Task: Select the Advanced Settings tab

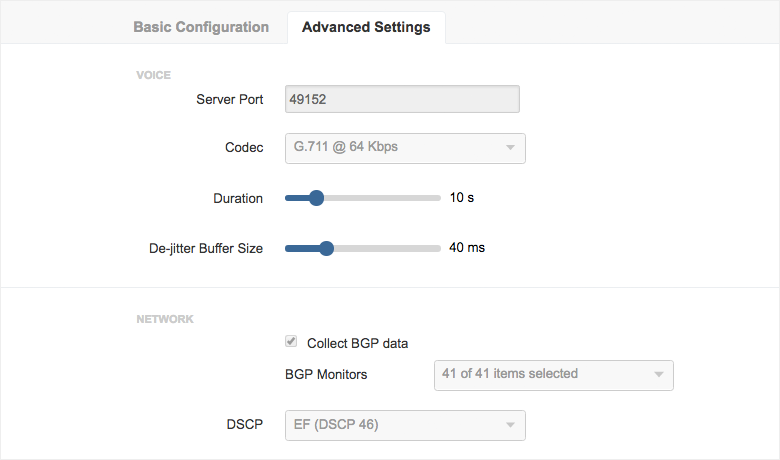Action: tap(366, 27)
